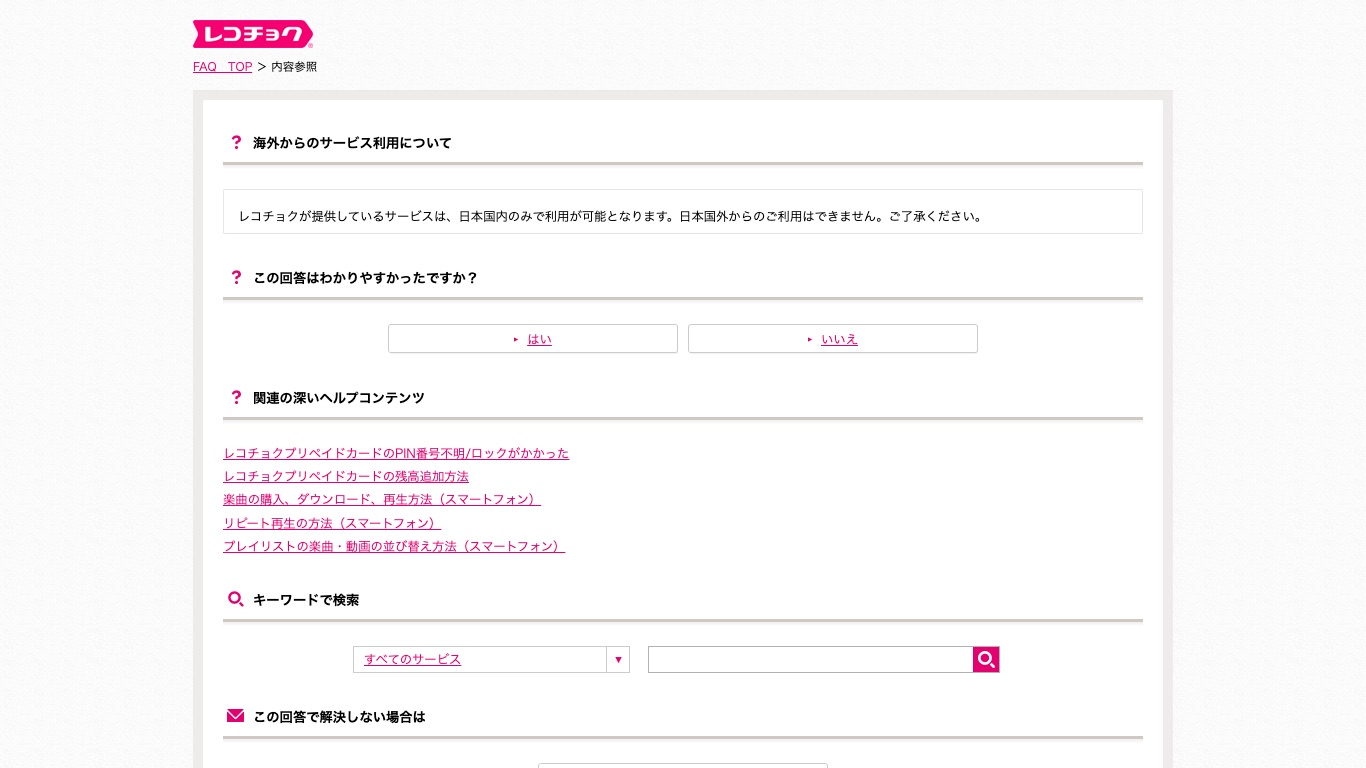This screenshot has height=768, width=1366.
Task: Click the answer text about 日本国内のみで利用
Action: (611, 216)
